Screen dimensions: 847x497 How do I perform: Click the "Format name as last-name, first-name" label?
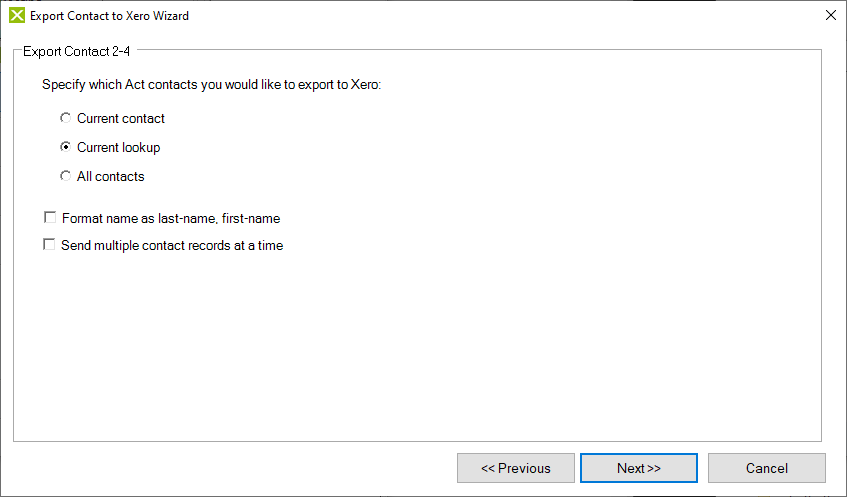pyautogui.click(x=171, y=218)
